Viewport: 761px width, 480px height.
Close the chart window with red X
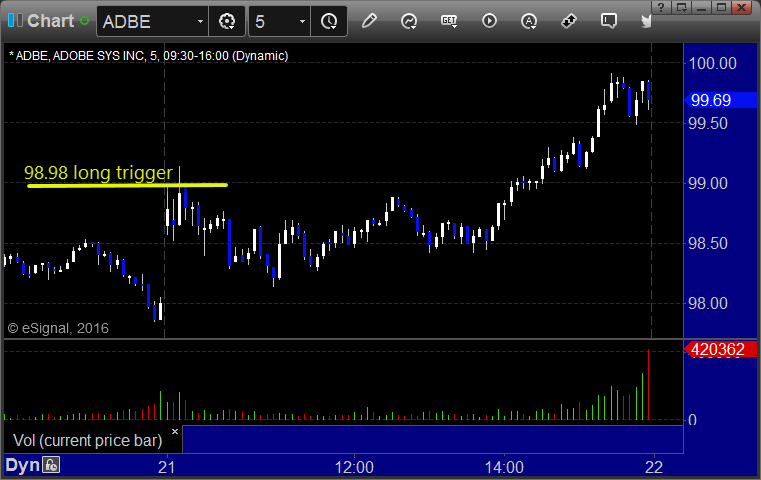click(x=742, y=7)
